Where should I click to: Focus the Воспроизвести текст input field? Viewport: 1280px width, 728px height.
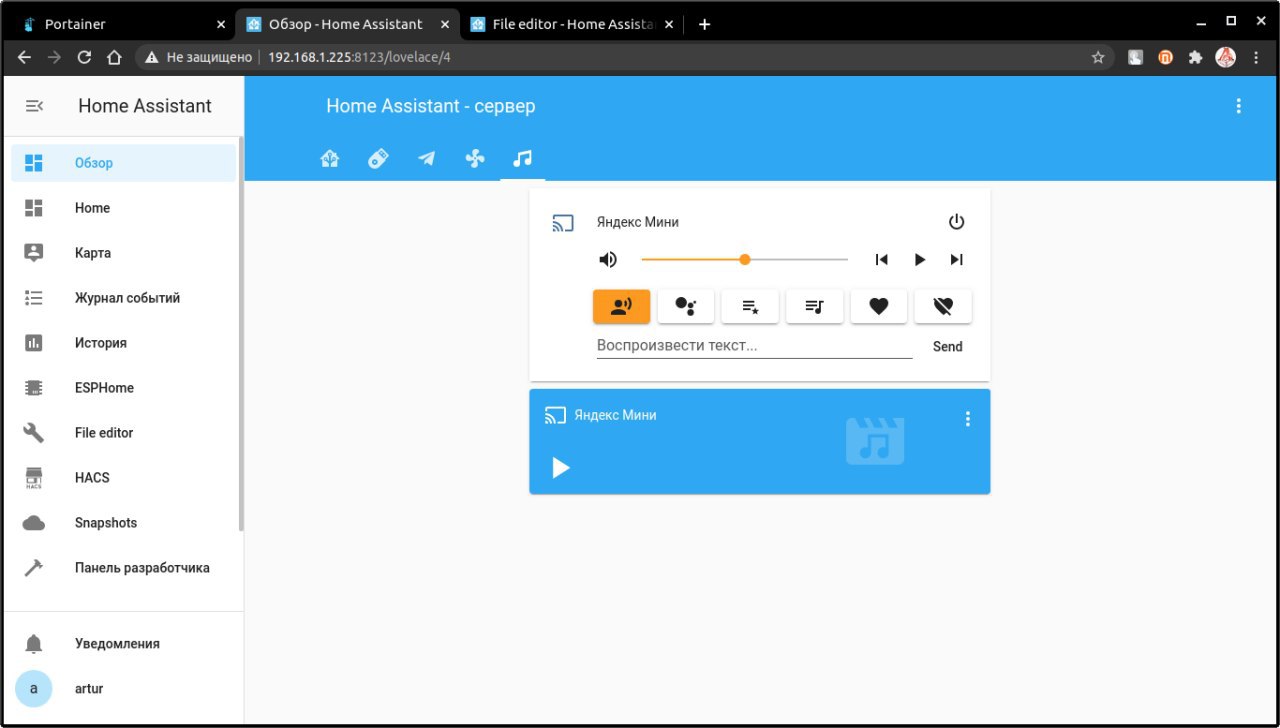[x=754, y=346]
